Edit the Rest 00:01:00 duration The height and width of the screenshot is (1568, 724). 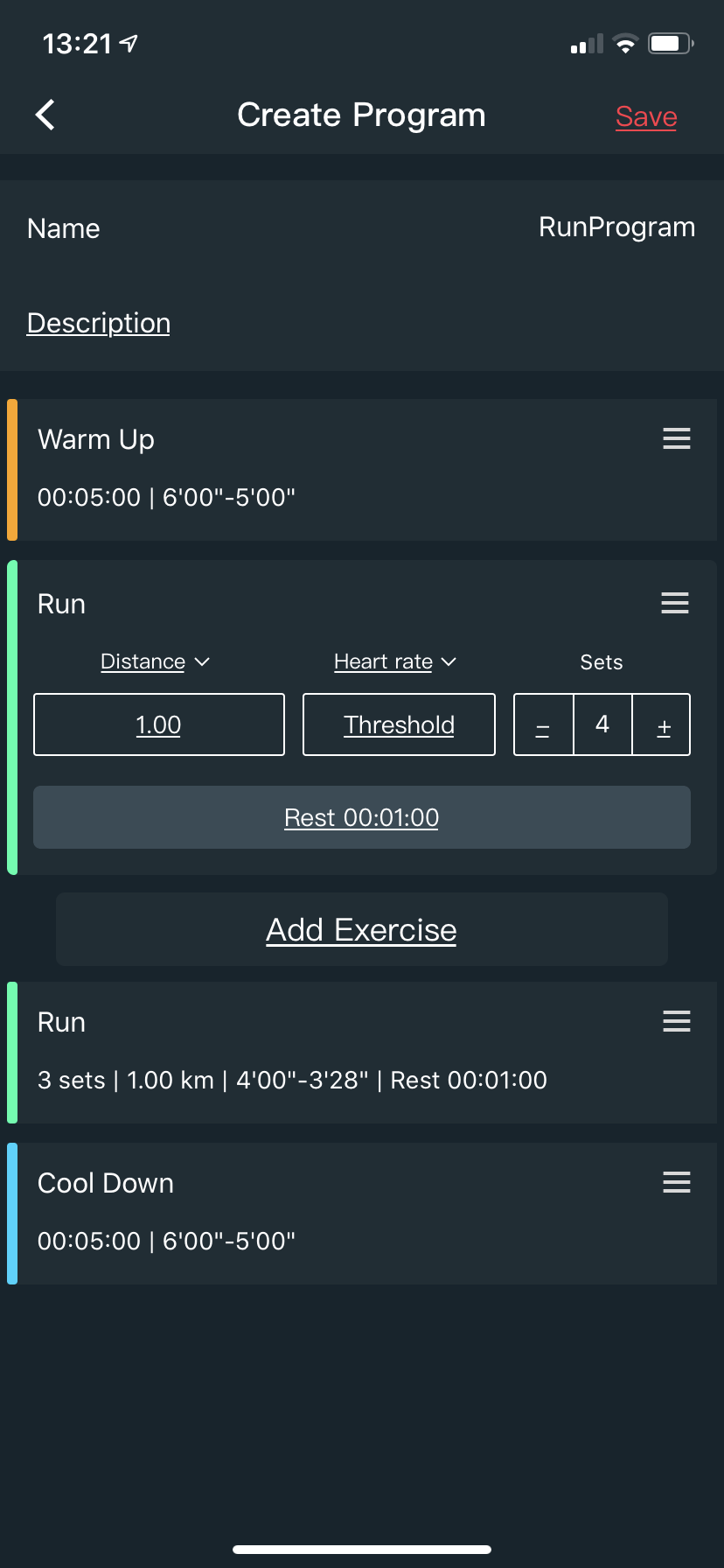click(x=361, y=817)
